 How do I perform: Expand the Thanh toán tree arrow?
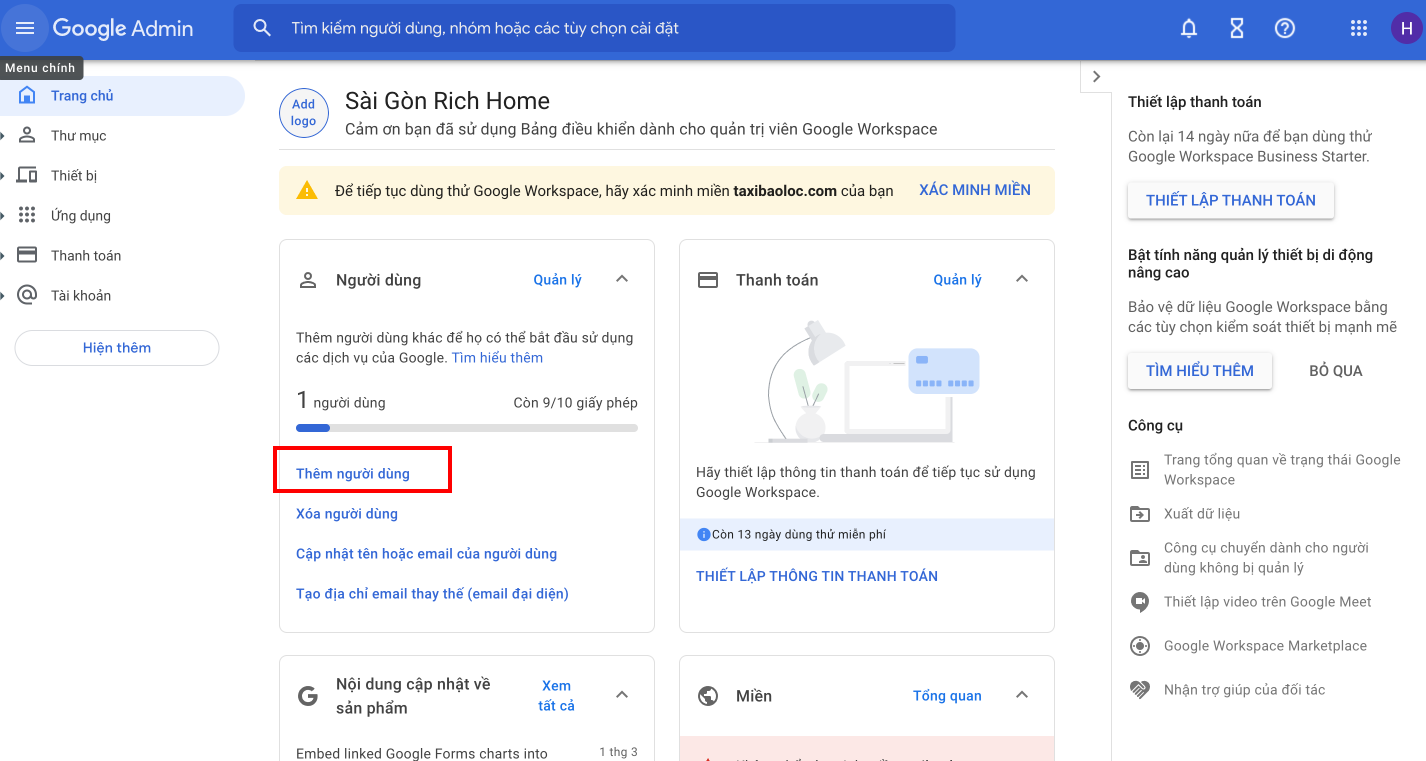[x=4, y=255]
